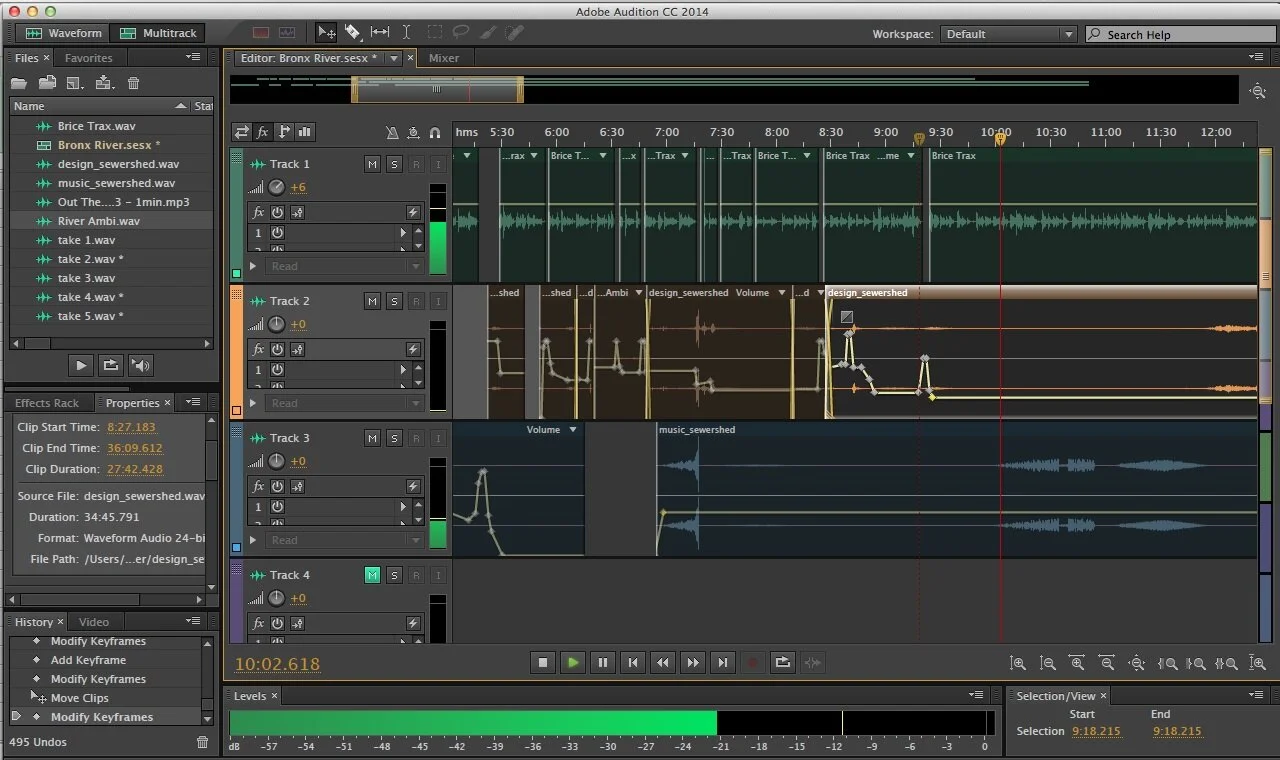
Task: Select the Move tool in toolbar
Action: pyautogui.click(x=327, y=33)
